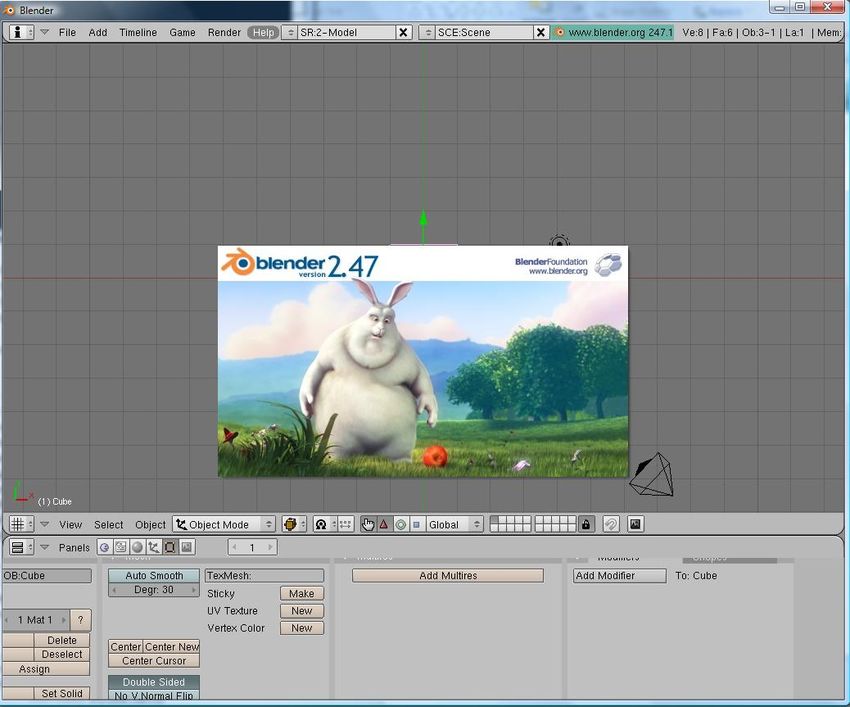Click Make next to Sticky

tap(301, 594)
